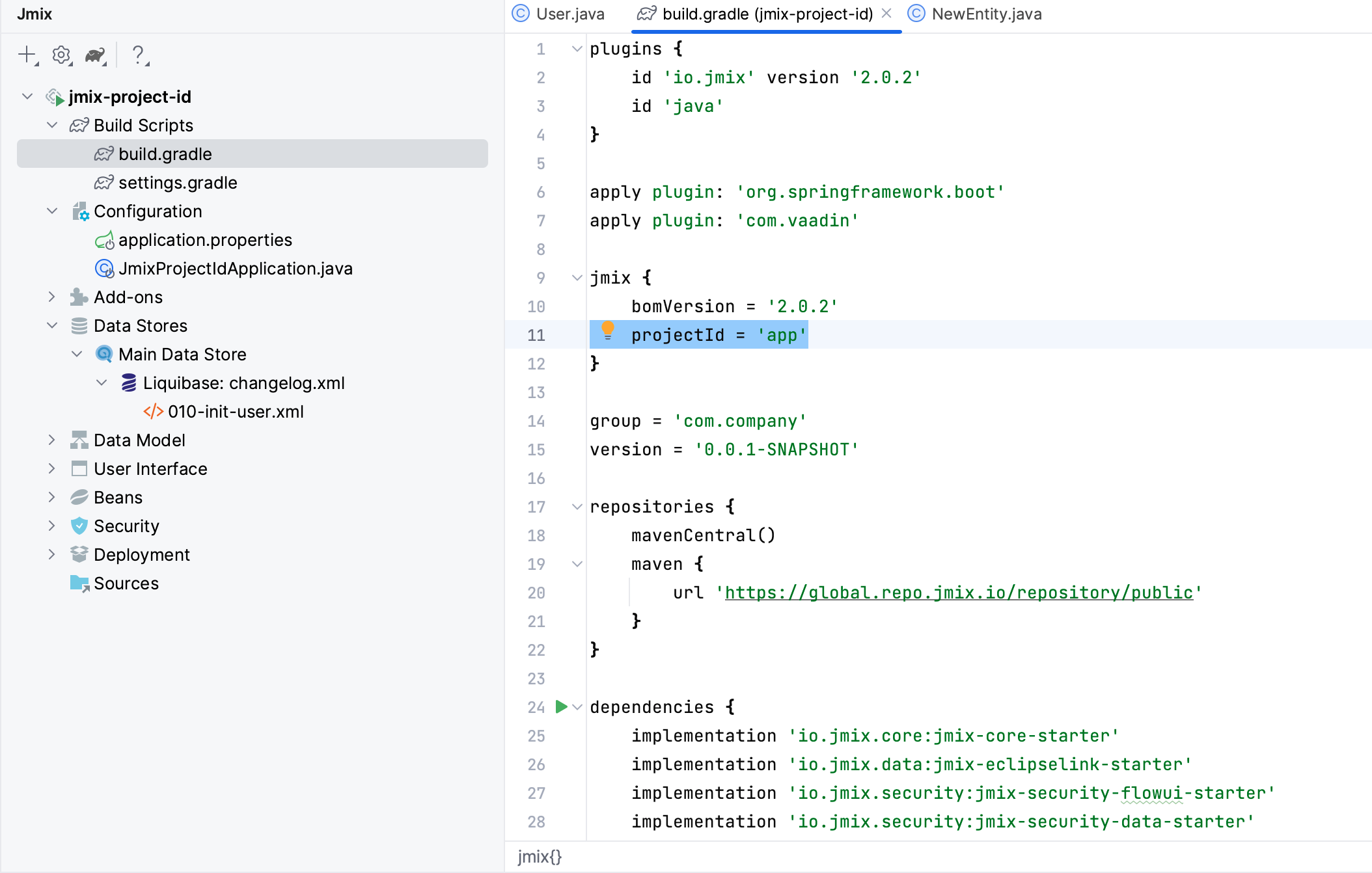The width and height of the screenshot is (1372, 873).
Task: Click the Configuration node icon
Action: click(80, 211)
